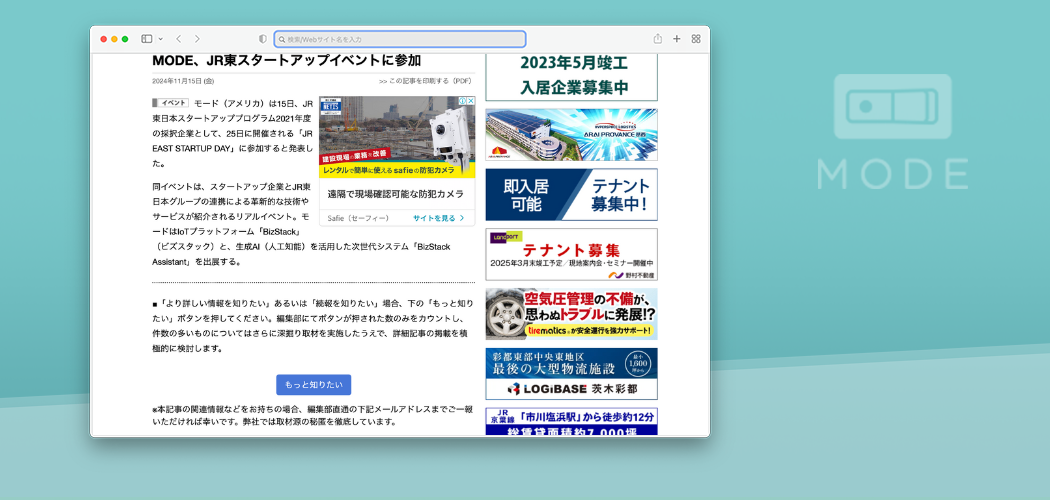Click the イベント category tag
1050x500 pixels.
click(170, 103)
